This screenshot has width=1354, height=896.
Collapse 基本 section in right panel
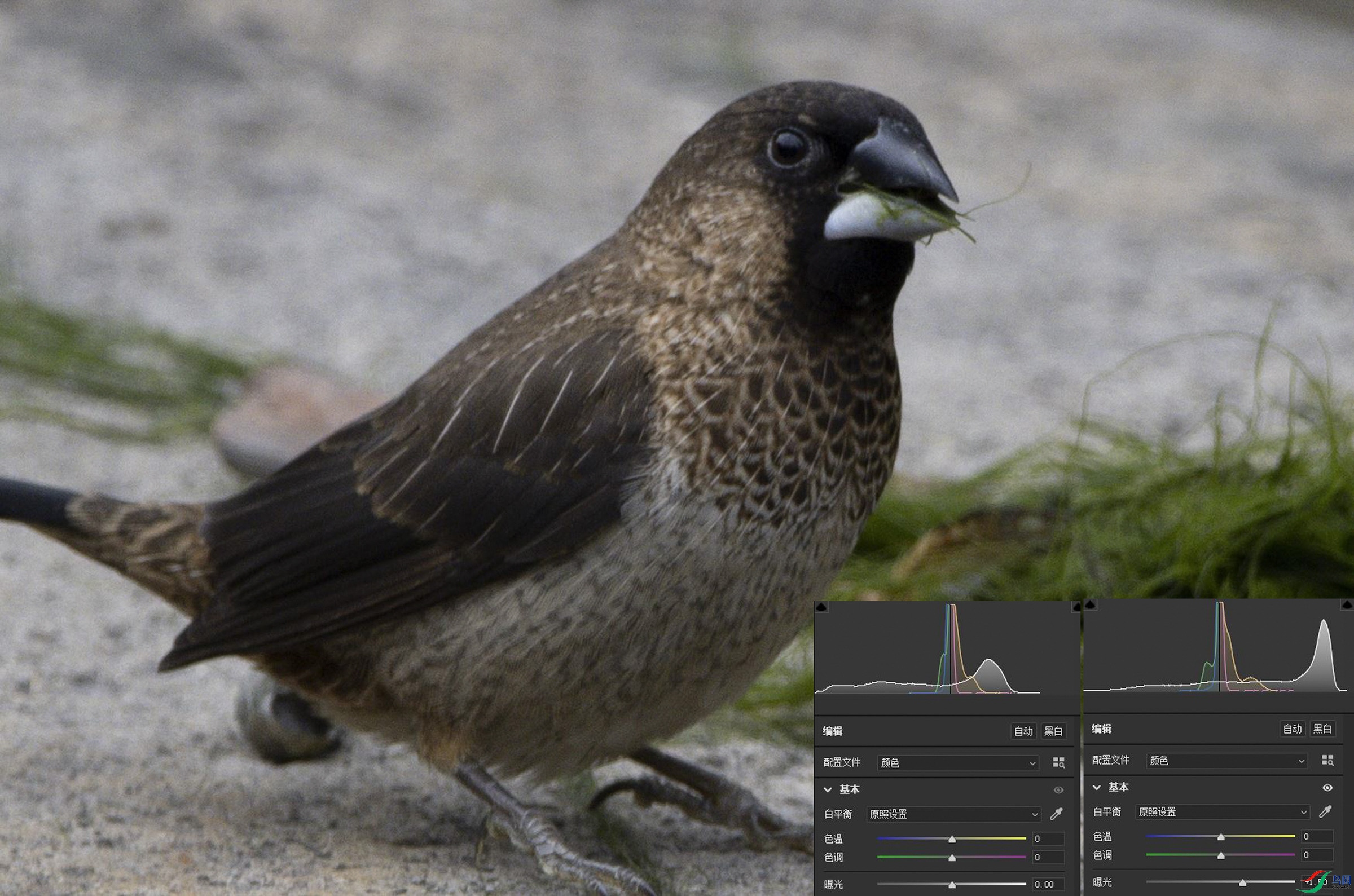click(x=1096, y=787)
